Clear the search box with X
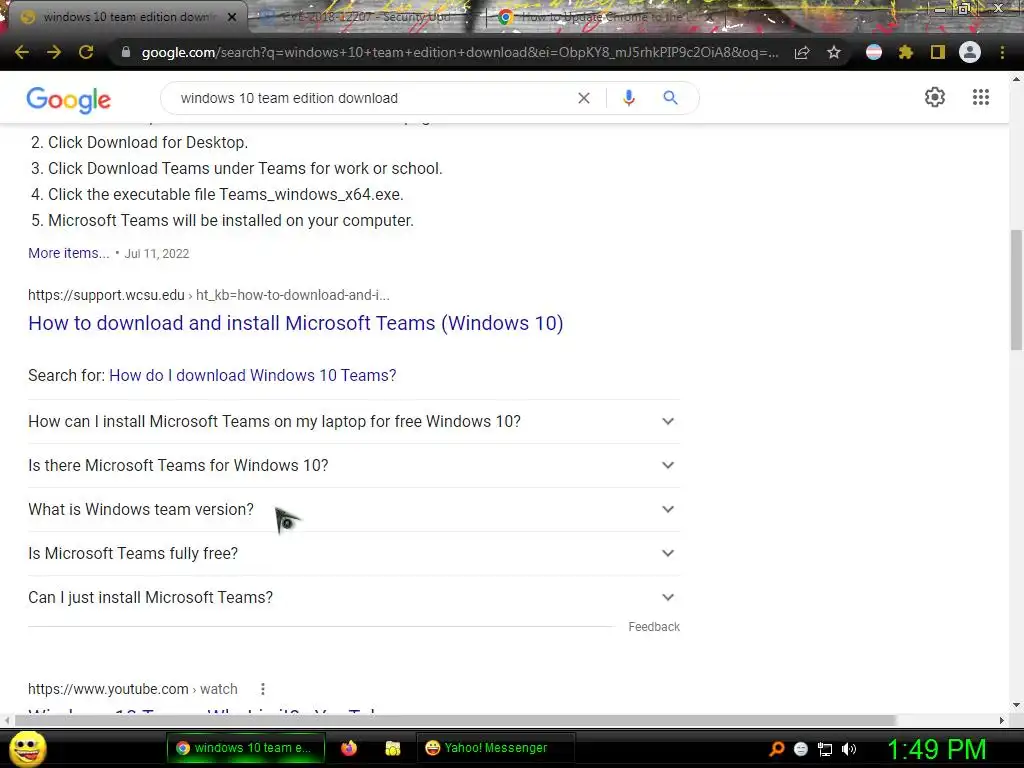1024x768 pixels. click(584, 98)
